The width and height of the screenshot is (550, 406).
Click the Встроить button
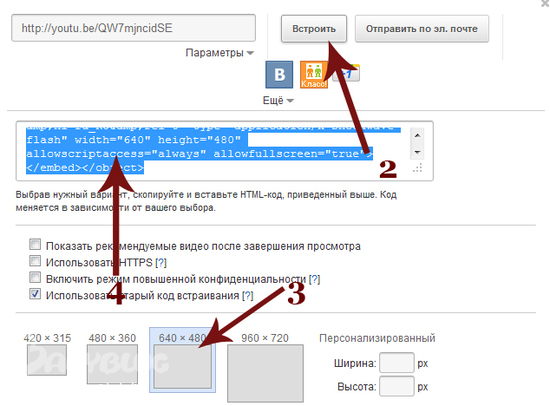(314, 28)
